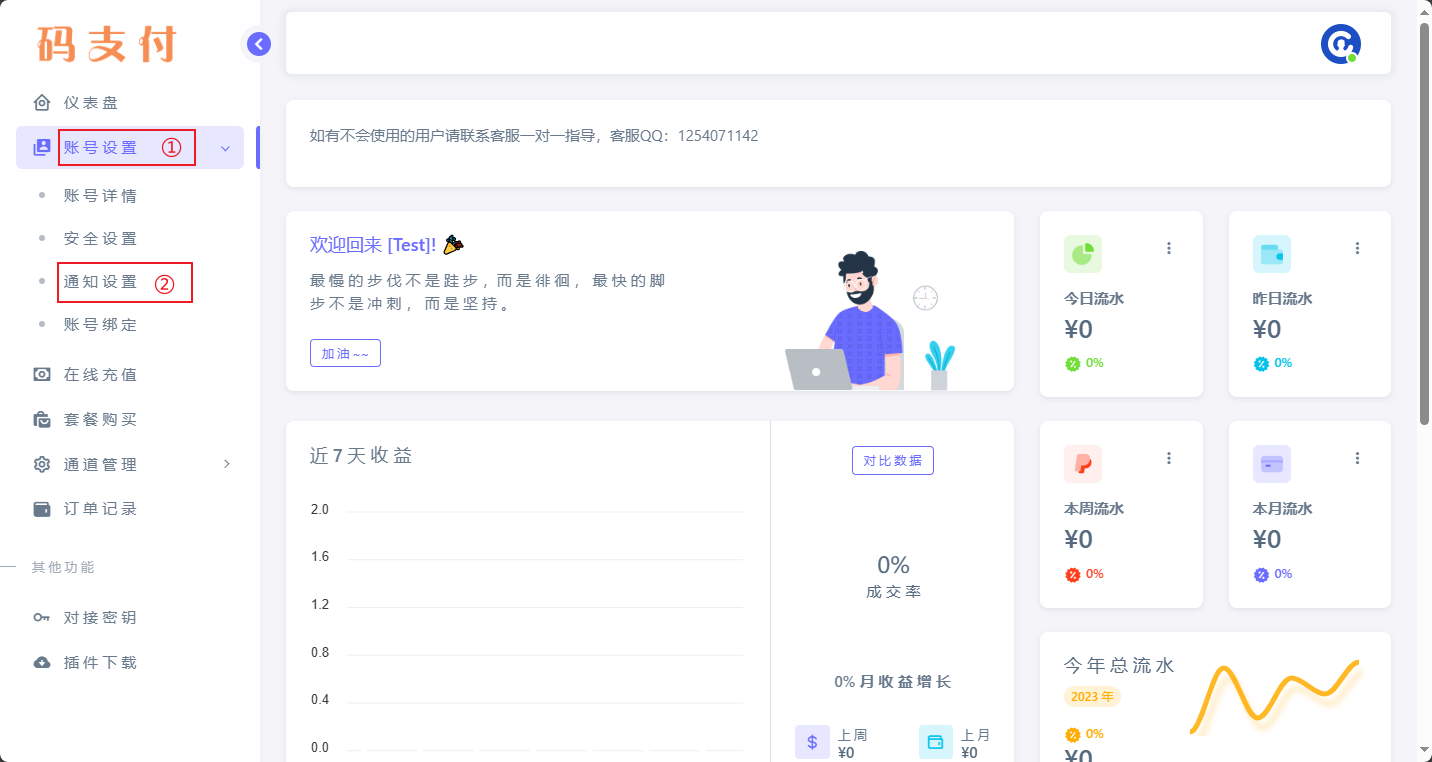
Task: Open the three-dot menu on 今日流水 card
Action: tap(1169, 248)
